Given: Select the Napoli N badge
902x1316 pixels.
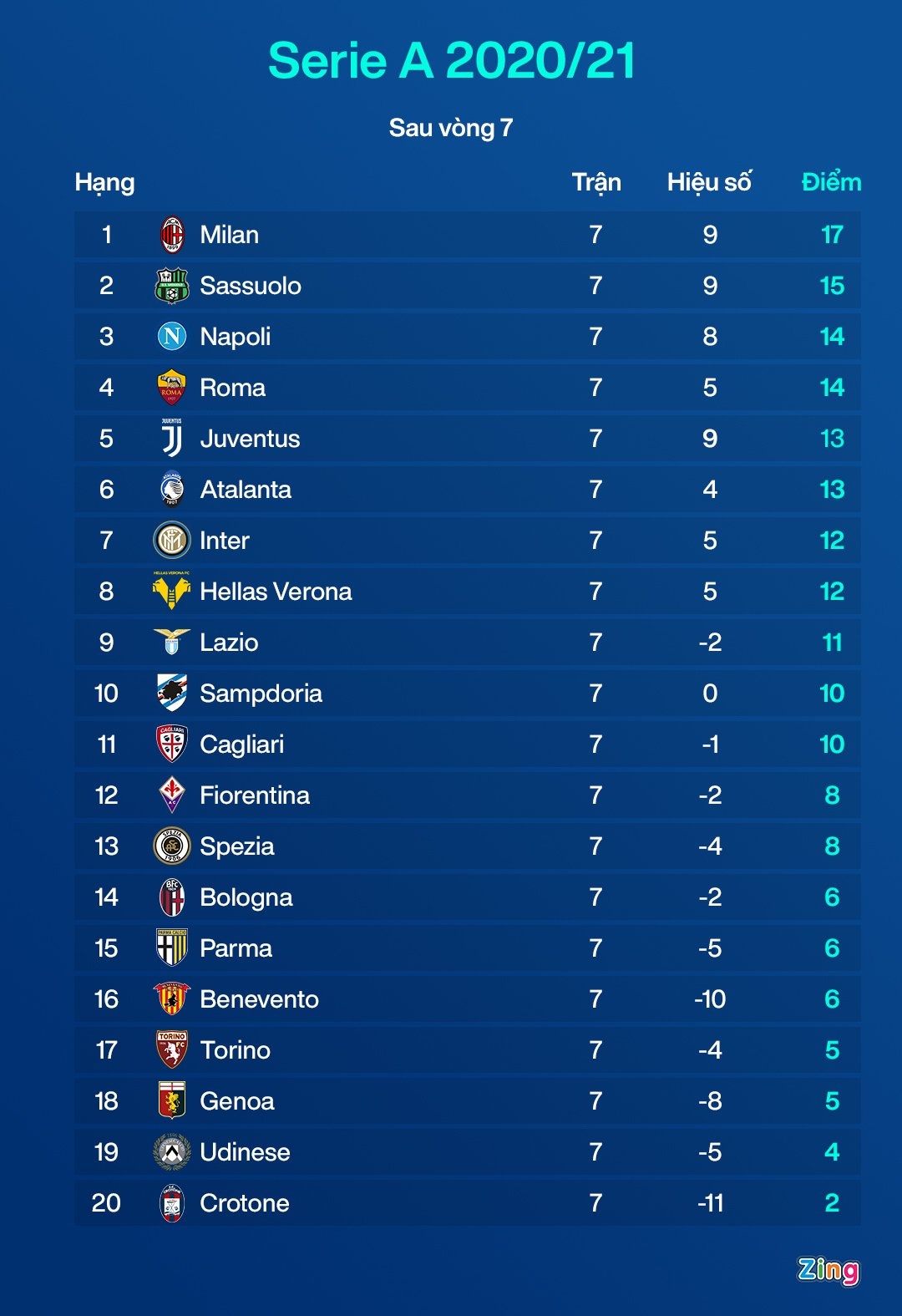Looking at the screenshot, I should (172, 337).
